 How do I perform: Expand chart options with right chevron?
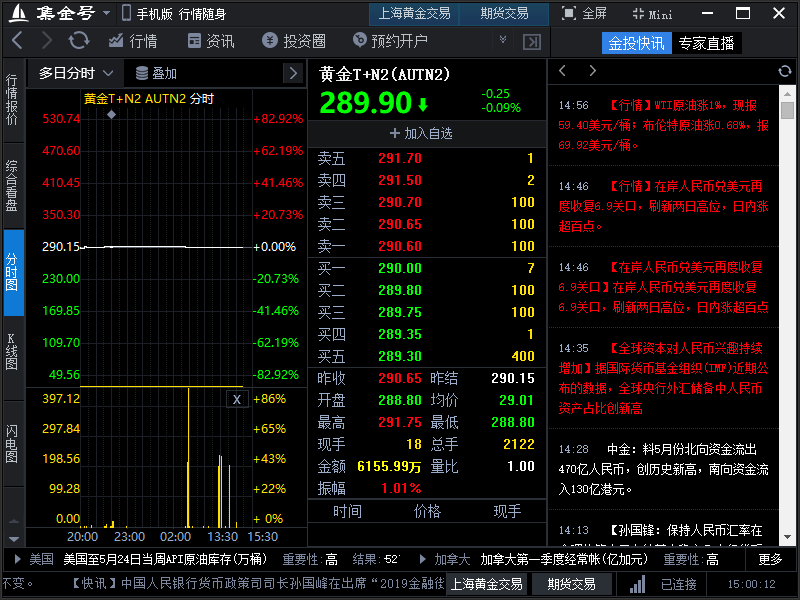click(292, 73)
